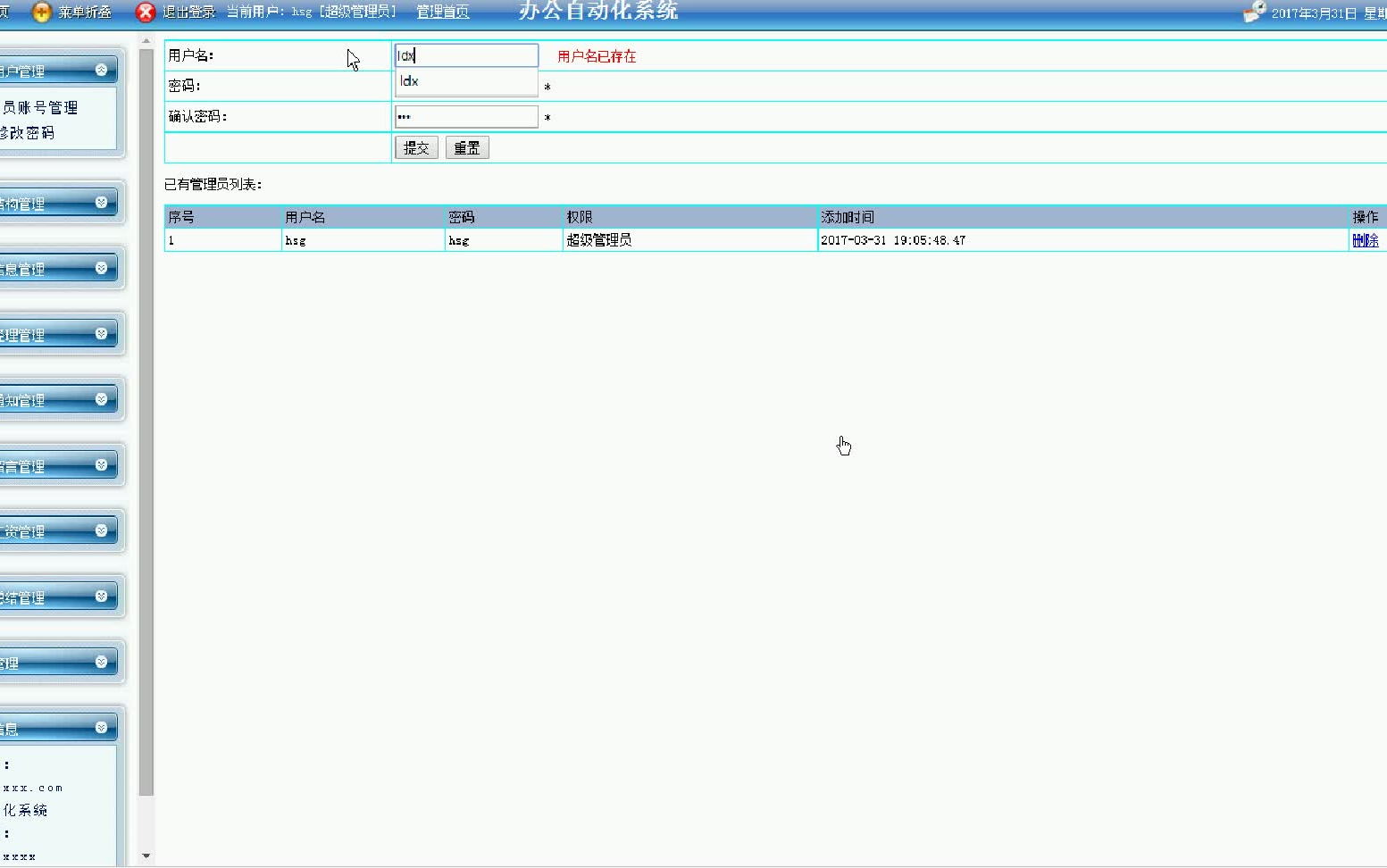
Task: Click the sidebar scrollbar down arrow
Action: click(146, 856)
